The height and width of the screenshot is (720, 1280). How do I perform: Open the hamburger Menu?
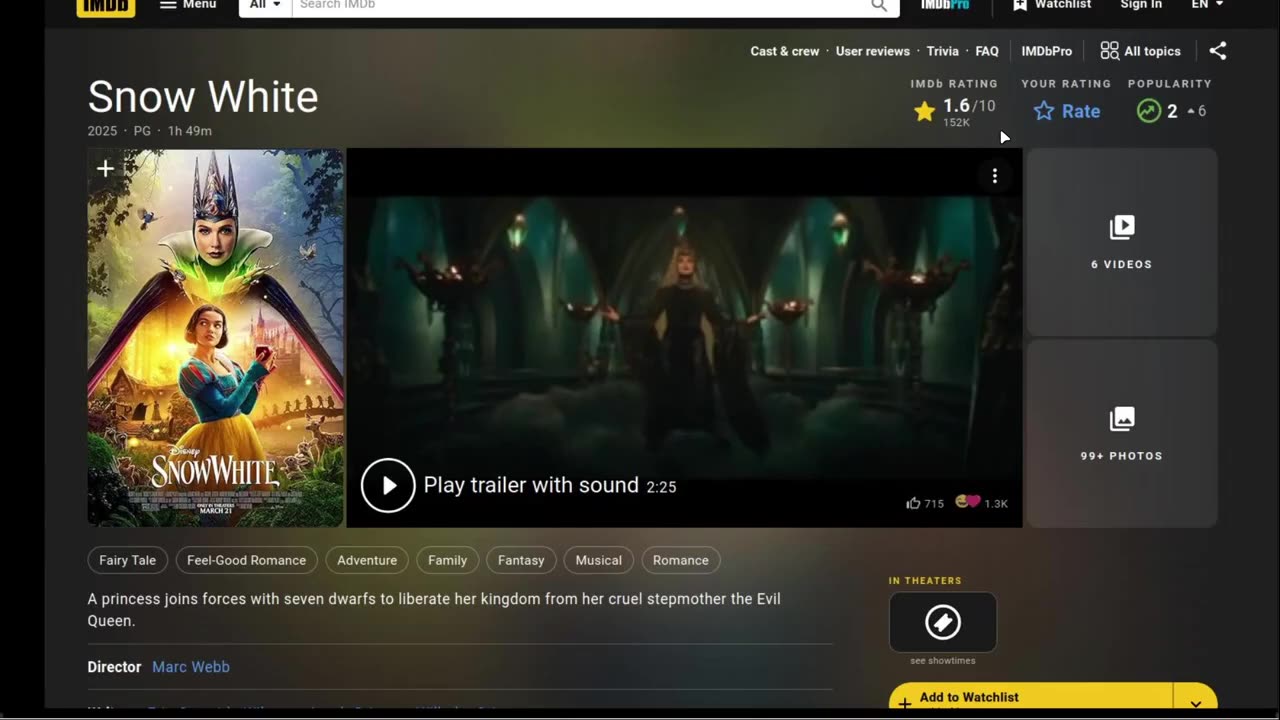tap(188, 5)
